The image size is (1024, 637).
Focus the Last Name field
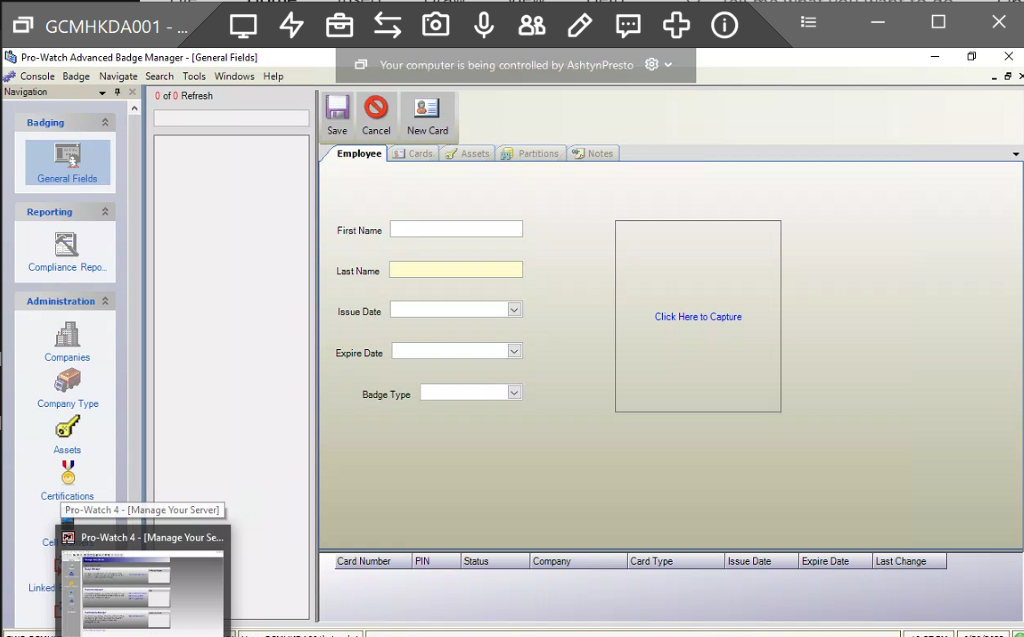pyautogui.click(x=456, y=269)
